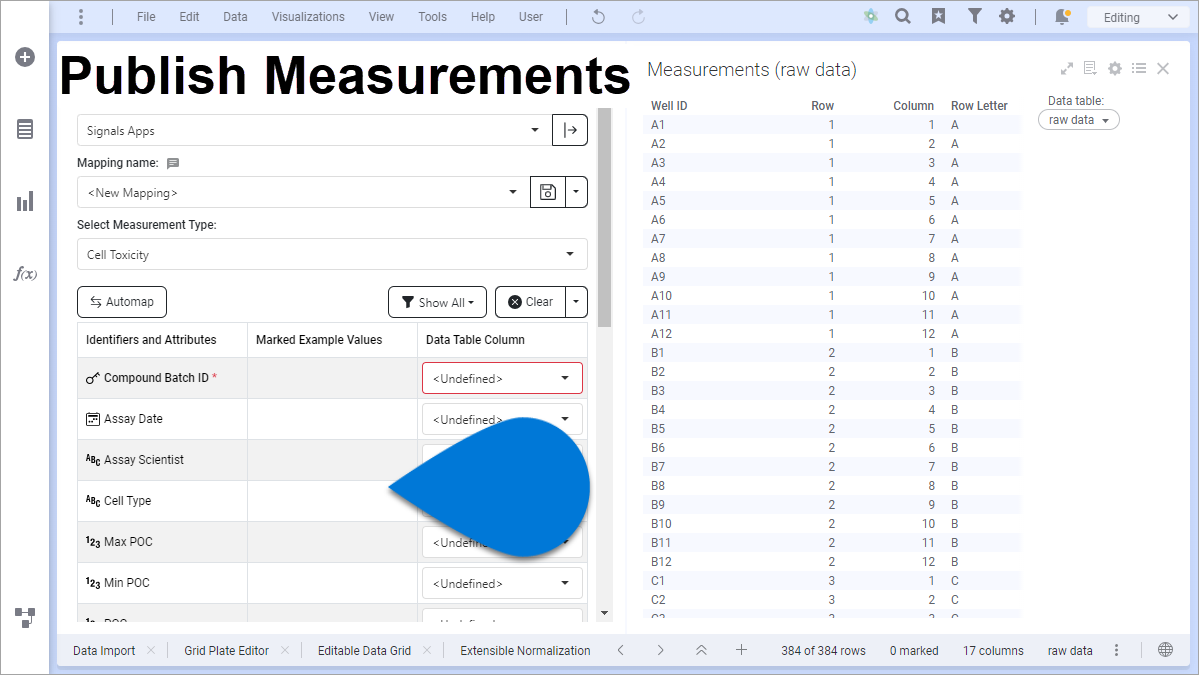This screenshot has height=675, width=1199.
Task: Open the f(x) expression icon in sidebar
Action: click(25, 274)
